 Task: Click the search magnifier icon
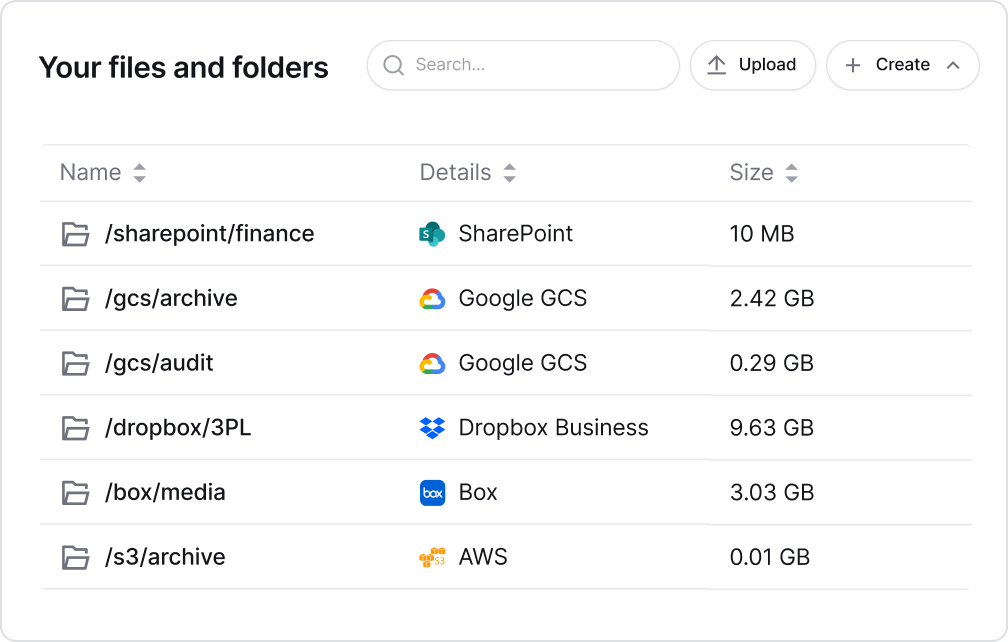(394, 64)
